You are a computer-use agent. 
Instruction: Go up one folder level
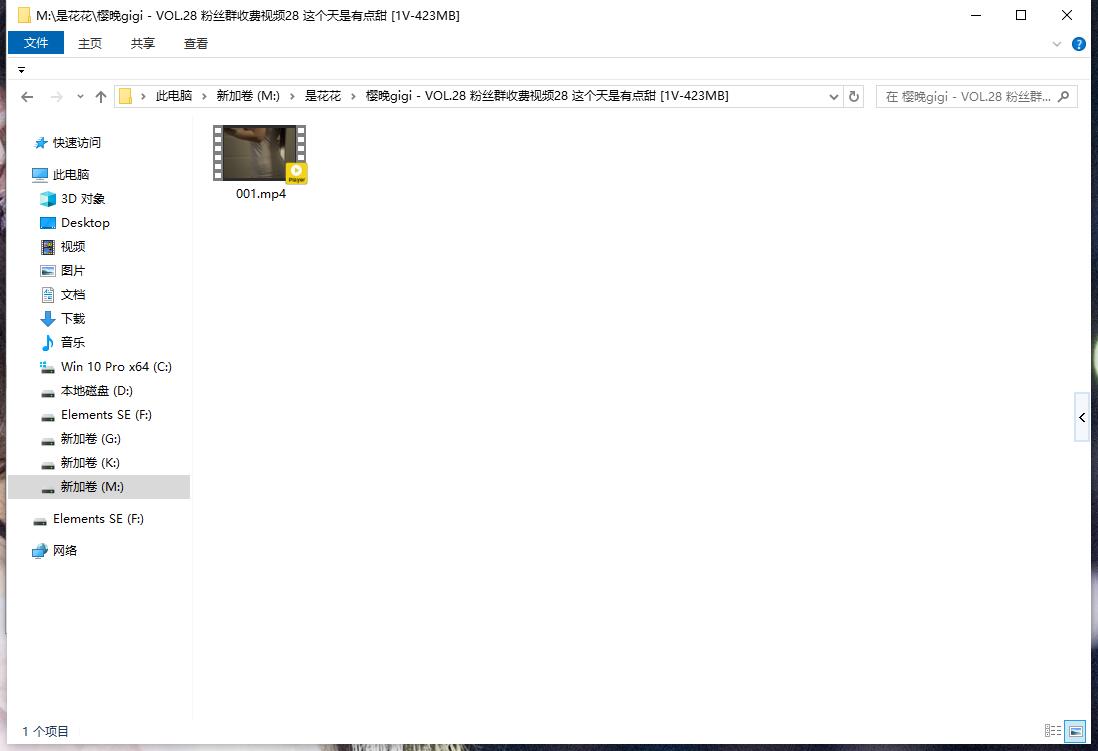101,97
